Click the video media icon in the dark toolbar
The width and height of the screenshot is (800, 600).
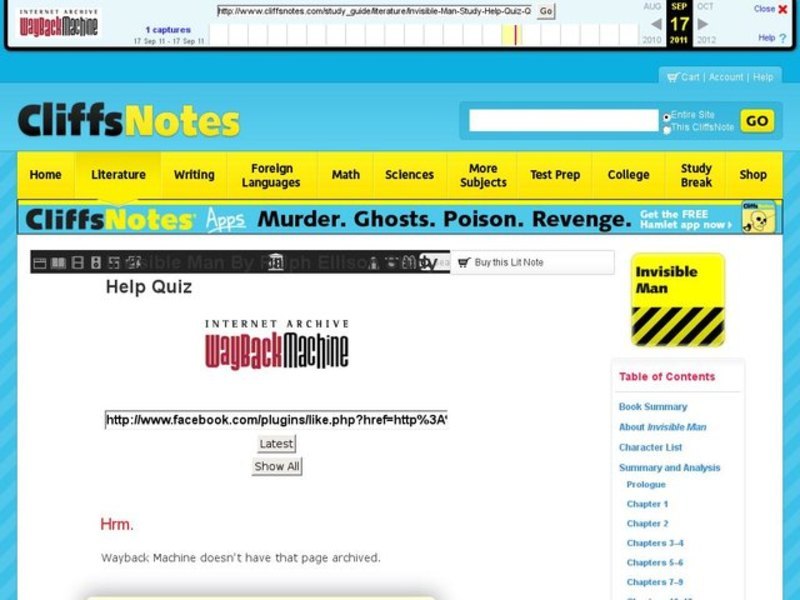click(x=77, y=261)
